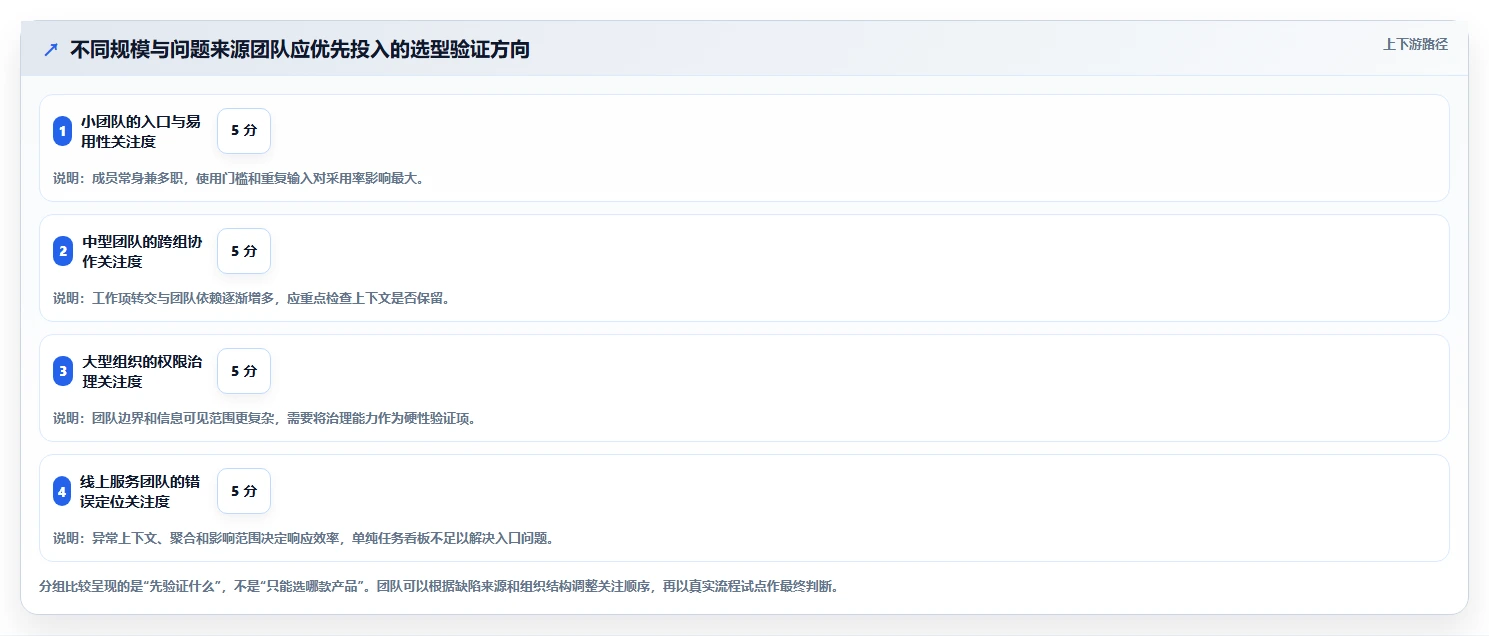
Task: Click the note starting 说明：团队边界和信息可见范围
Action: (264, 419)
